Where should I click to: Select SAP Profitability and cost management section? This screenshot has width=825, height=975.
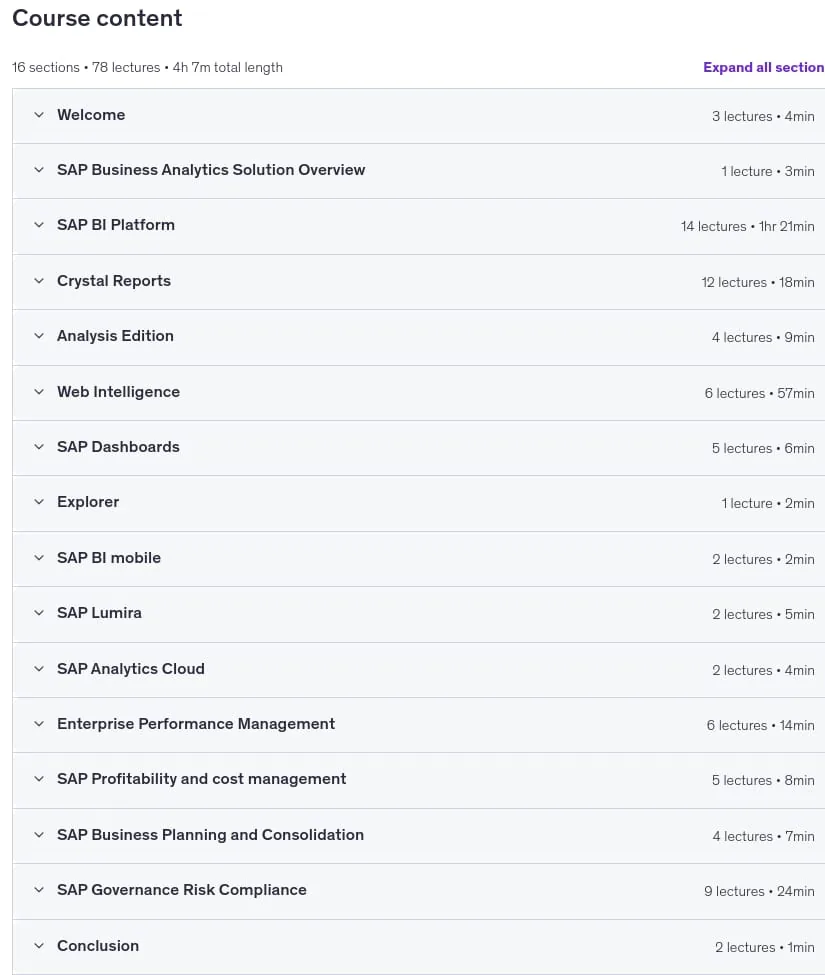tap(201, 779)
